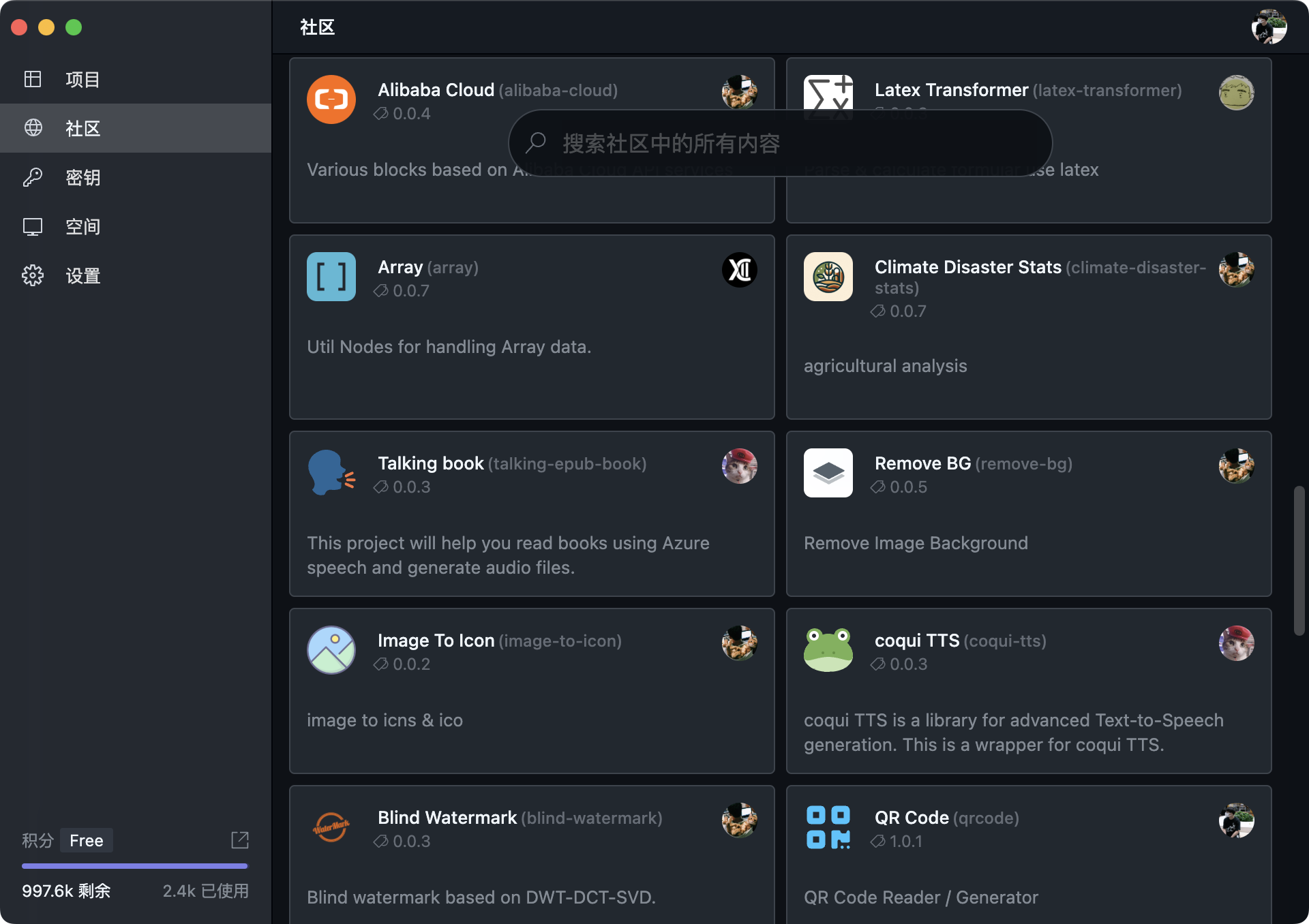Open the Climate Disaster Stats icon
This screenshot has height=924, width=1309.
click(x=828, y=277)
